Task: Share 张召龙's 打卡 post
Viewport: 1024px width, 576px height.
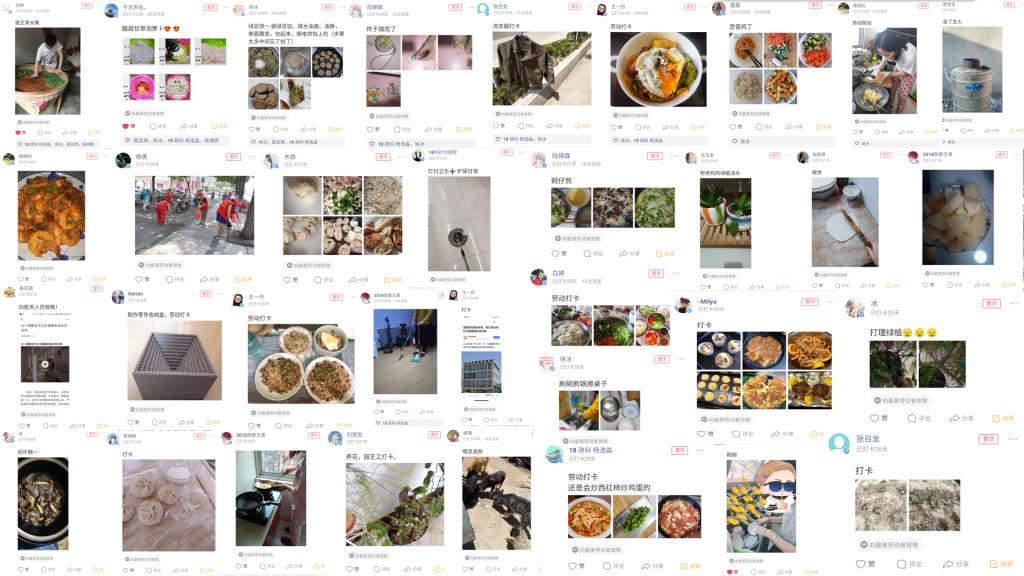Action: [955, 564]
